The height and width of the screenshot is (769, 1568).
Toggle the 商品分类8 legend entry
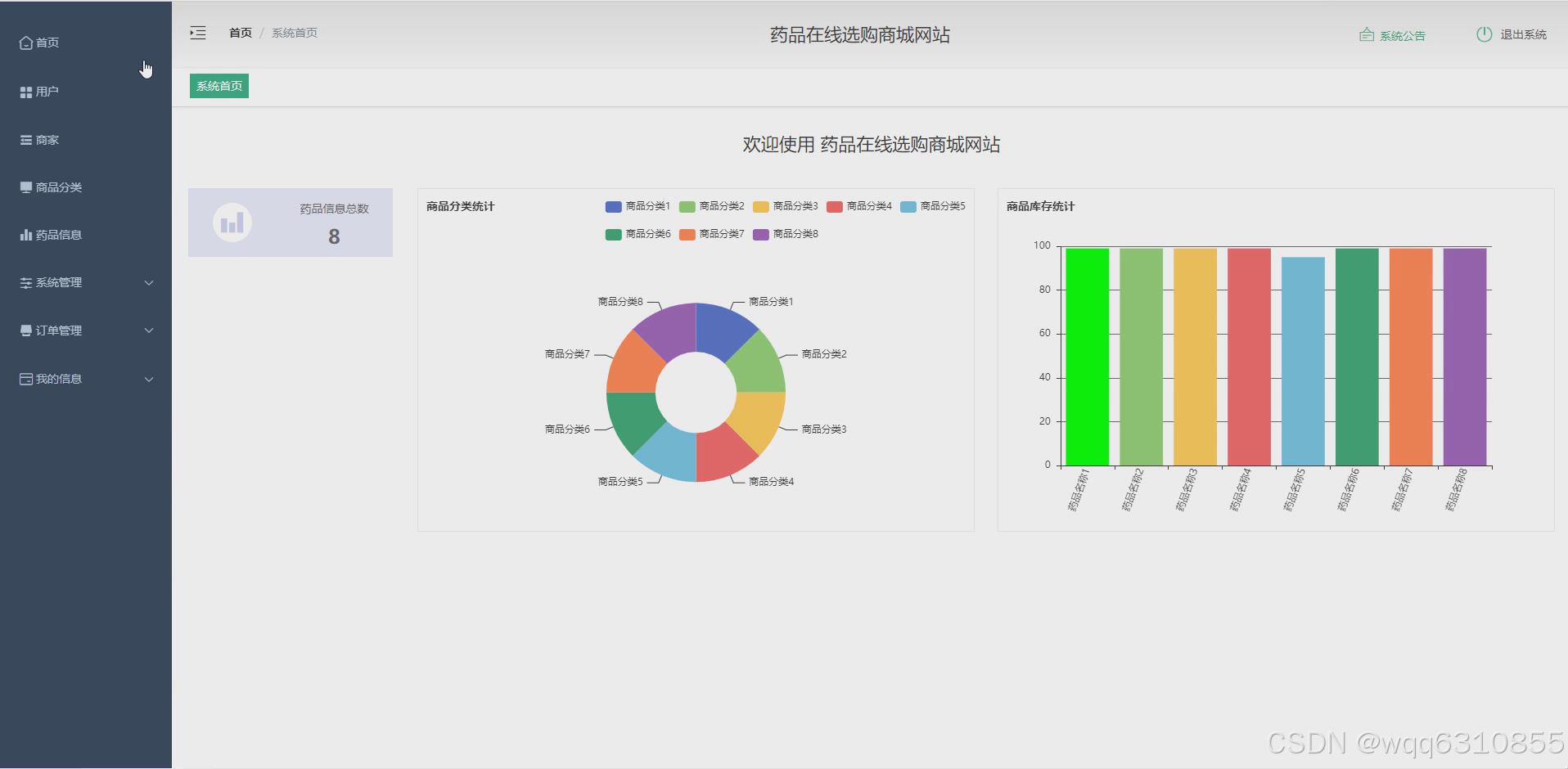[x=785, y=234]
